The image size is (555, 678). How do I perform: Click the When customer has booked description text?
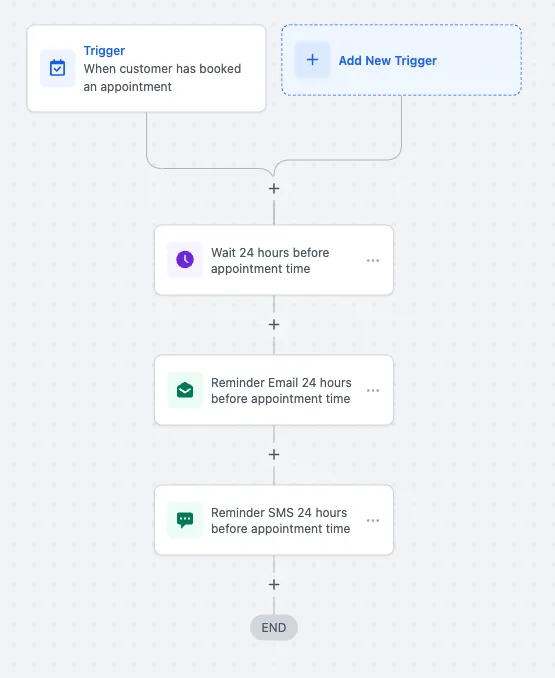click(x=162, y=78)
